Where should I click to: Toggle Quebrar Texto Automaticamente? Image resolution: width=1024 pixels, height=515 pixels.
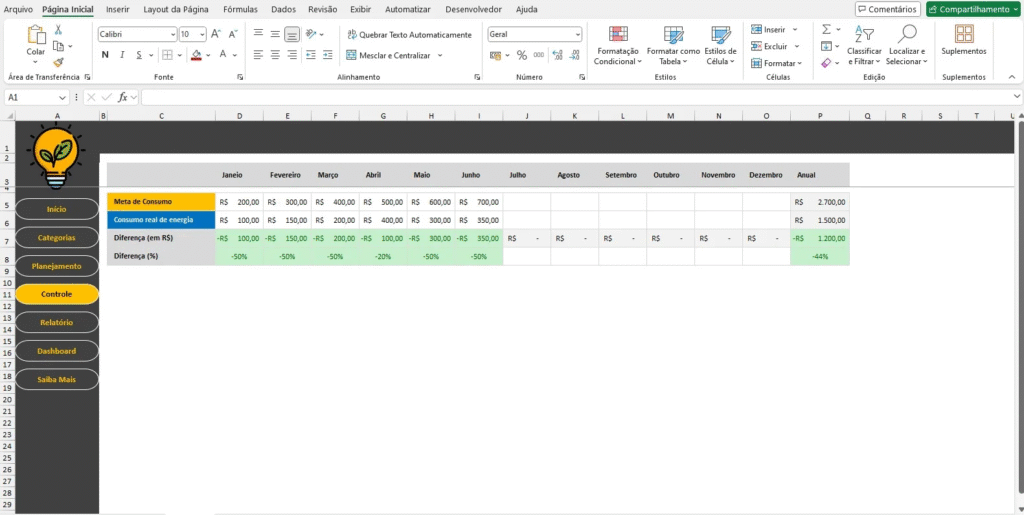(x=409, y=34)
